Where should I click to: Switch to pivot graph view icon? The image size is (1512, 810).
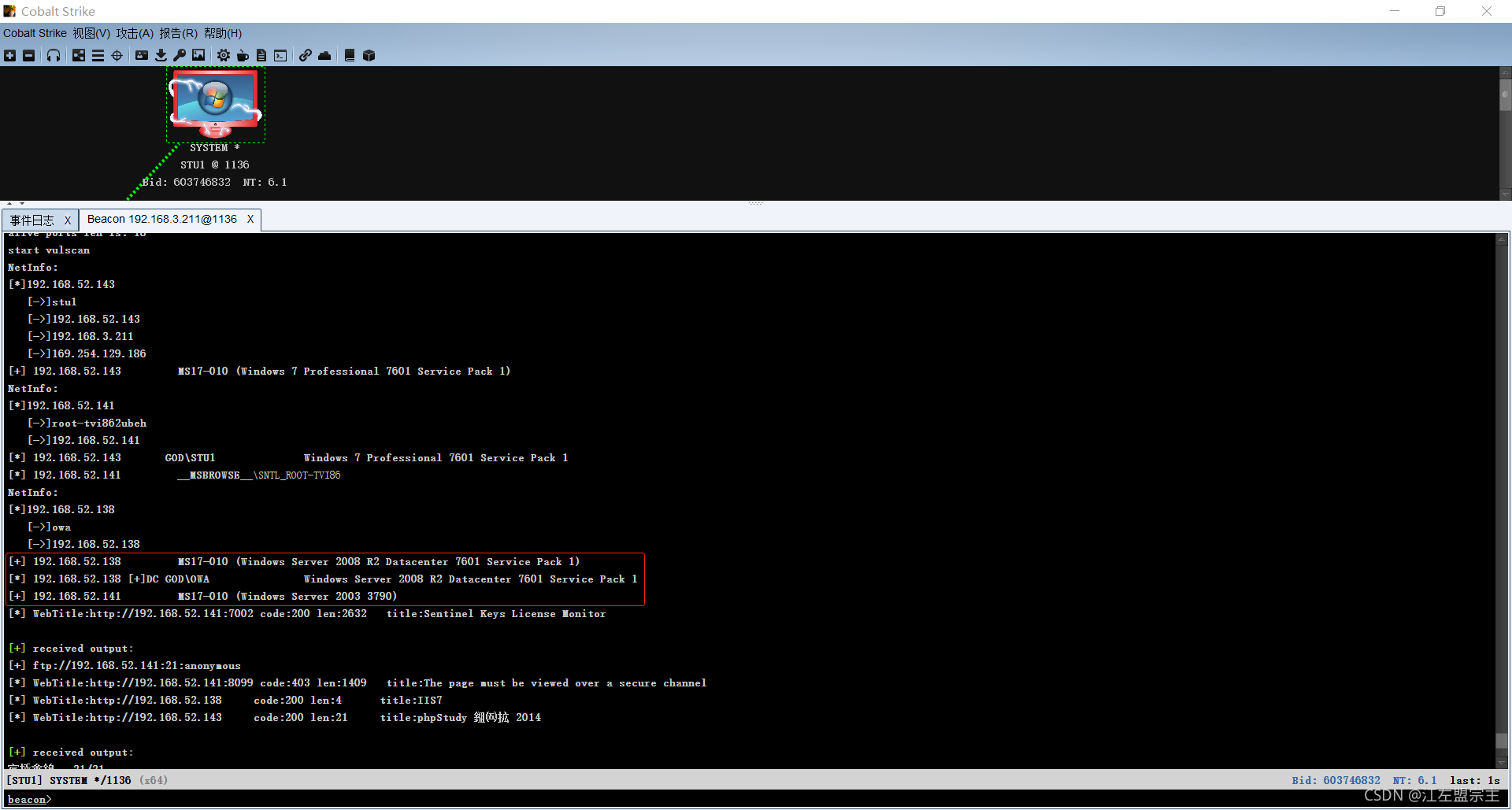(79, 55)
